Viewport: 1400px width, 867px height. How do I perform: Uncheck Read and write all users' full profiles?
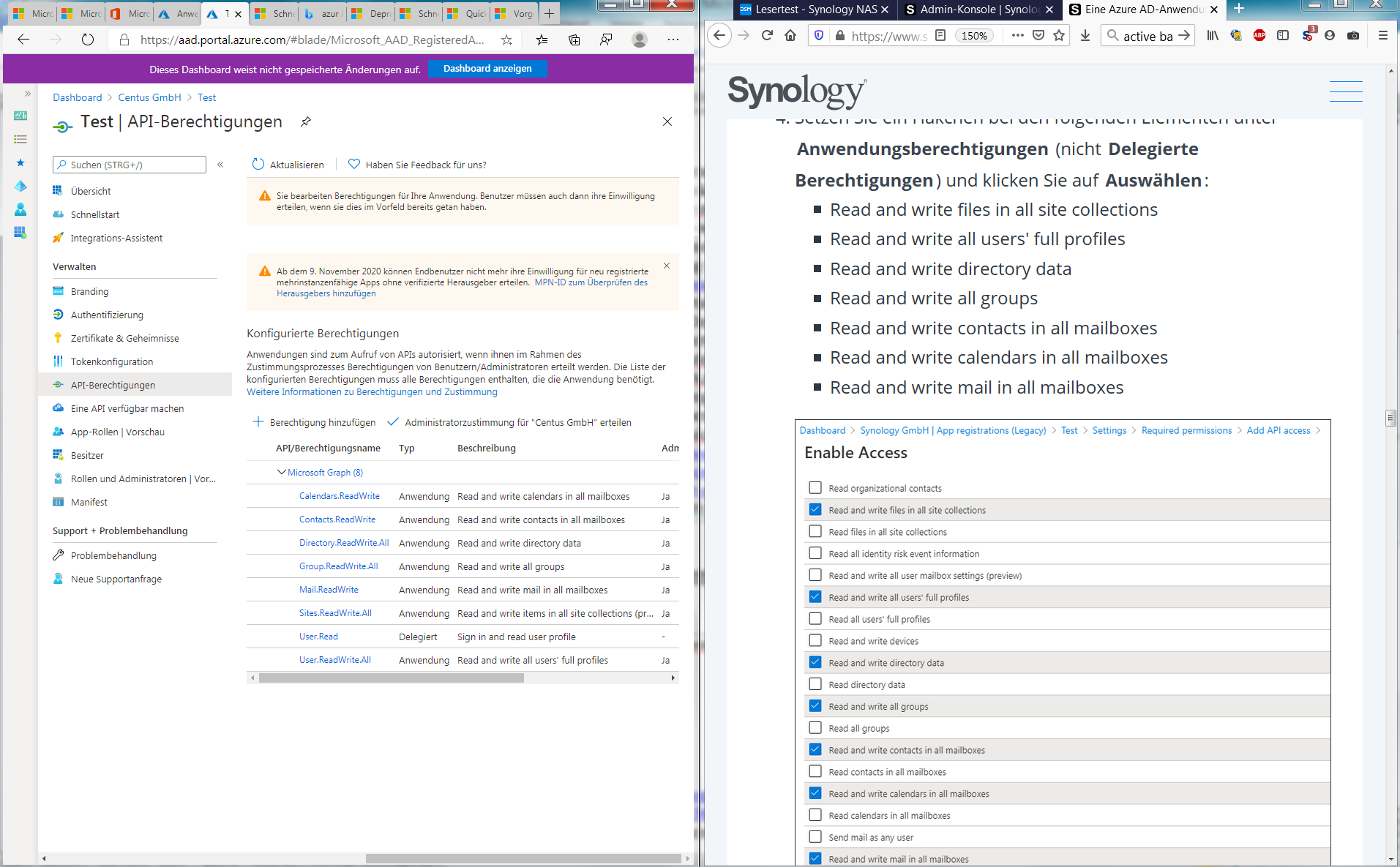(x=815, y=596)
